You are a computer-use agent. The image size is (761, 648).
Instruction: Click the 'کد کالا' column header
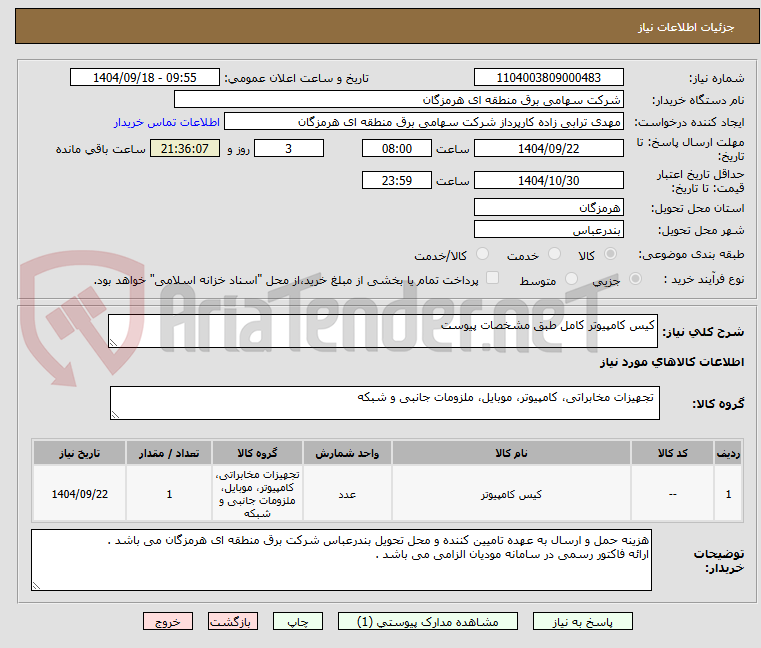[x=672, y=453]
